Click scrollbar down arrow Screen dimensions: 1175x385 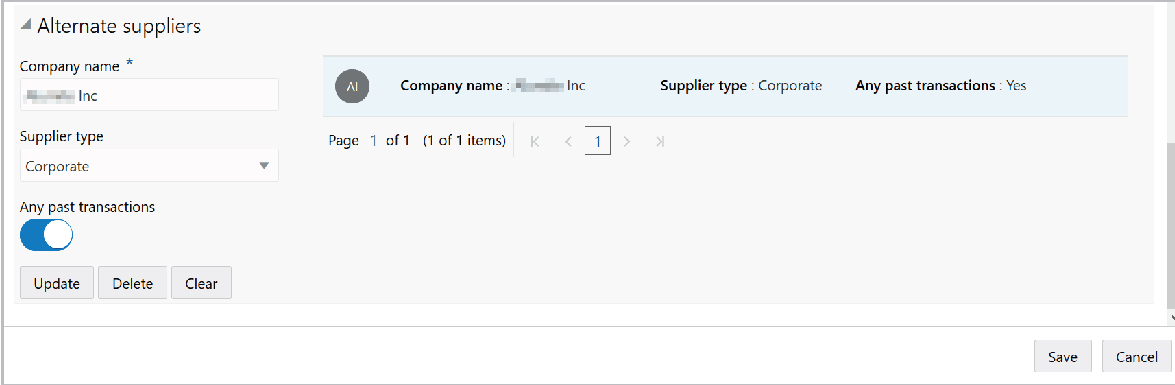point(1171,318)
